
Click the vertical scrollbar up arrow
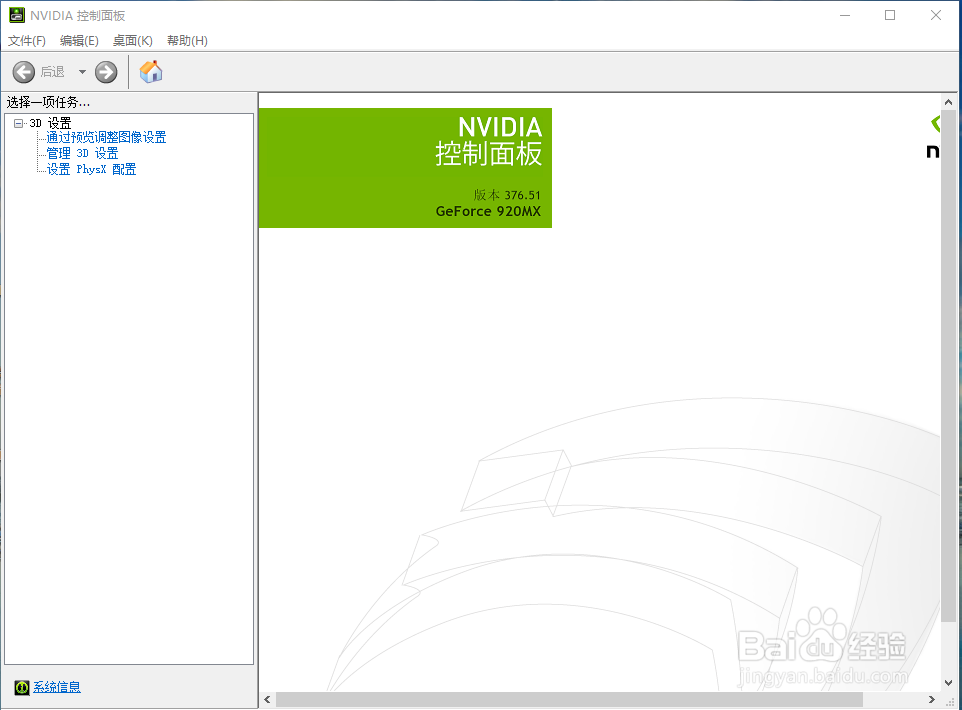tap(949, 102)
